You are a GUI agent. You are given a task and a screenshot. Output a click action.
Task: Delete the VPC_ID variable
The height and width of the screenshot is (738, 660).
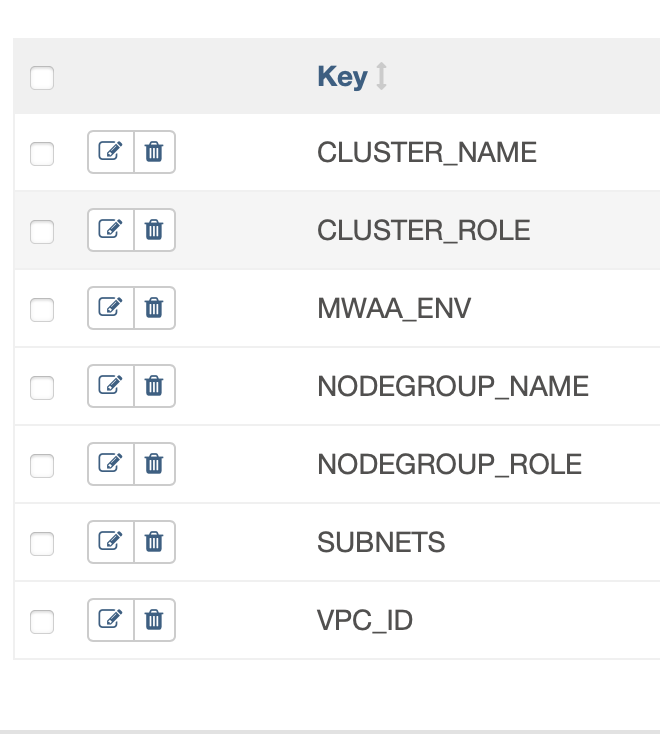tap(154, 620)
